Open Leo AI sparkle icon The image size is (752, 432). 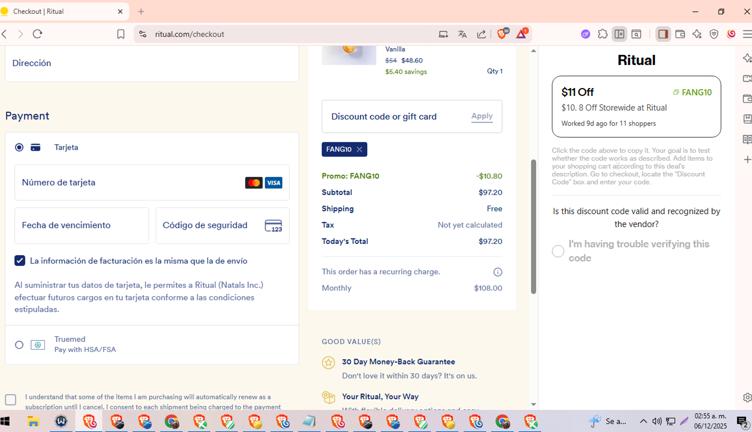click(697, 34)
